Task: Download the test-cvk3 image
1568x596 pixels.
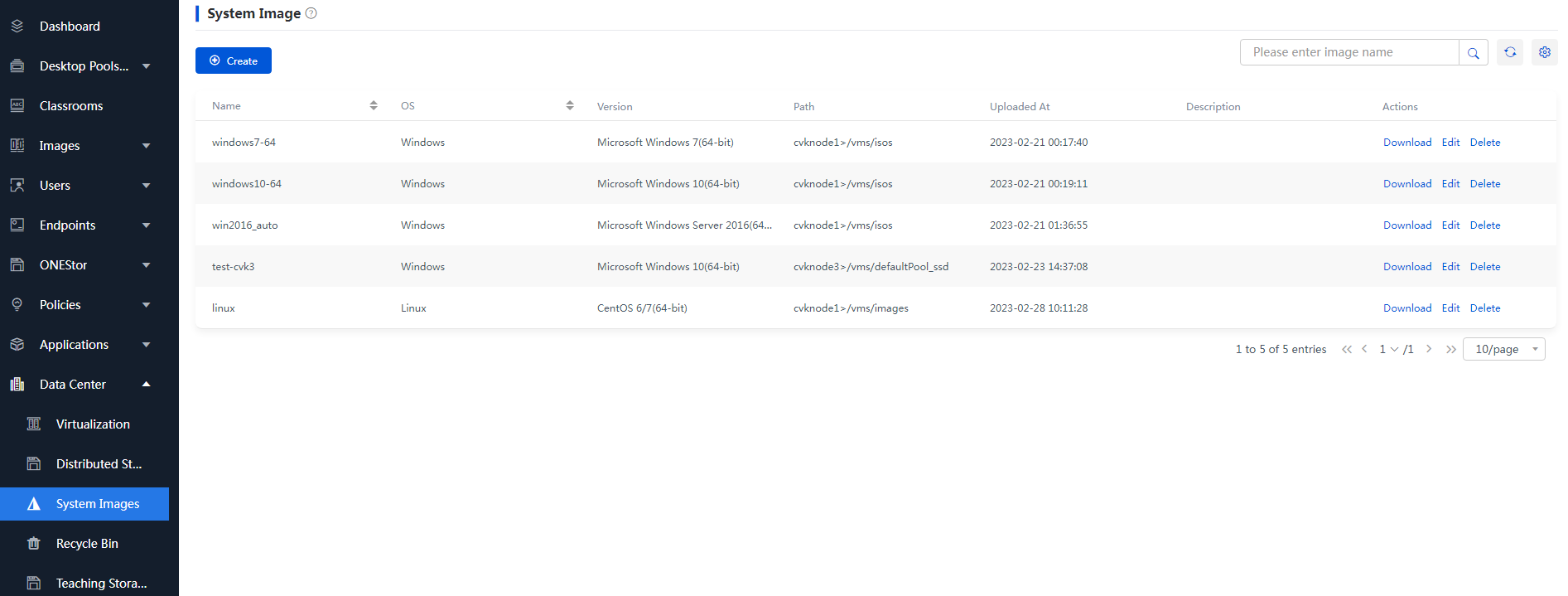Action: point(1407,267)
